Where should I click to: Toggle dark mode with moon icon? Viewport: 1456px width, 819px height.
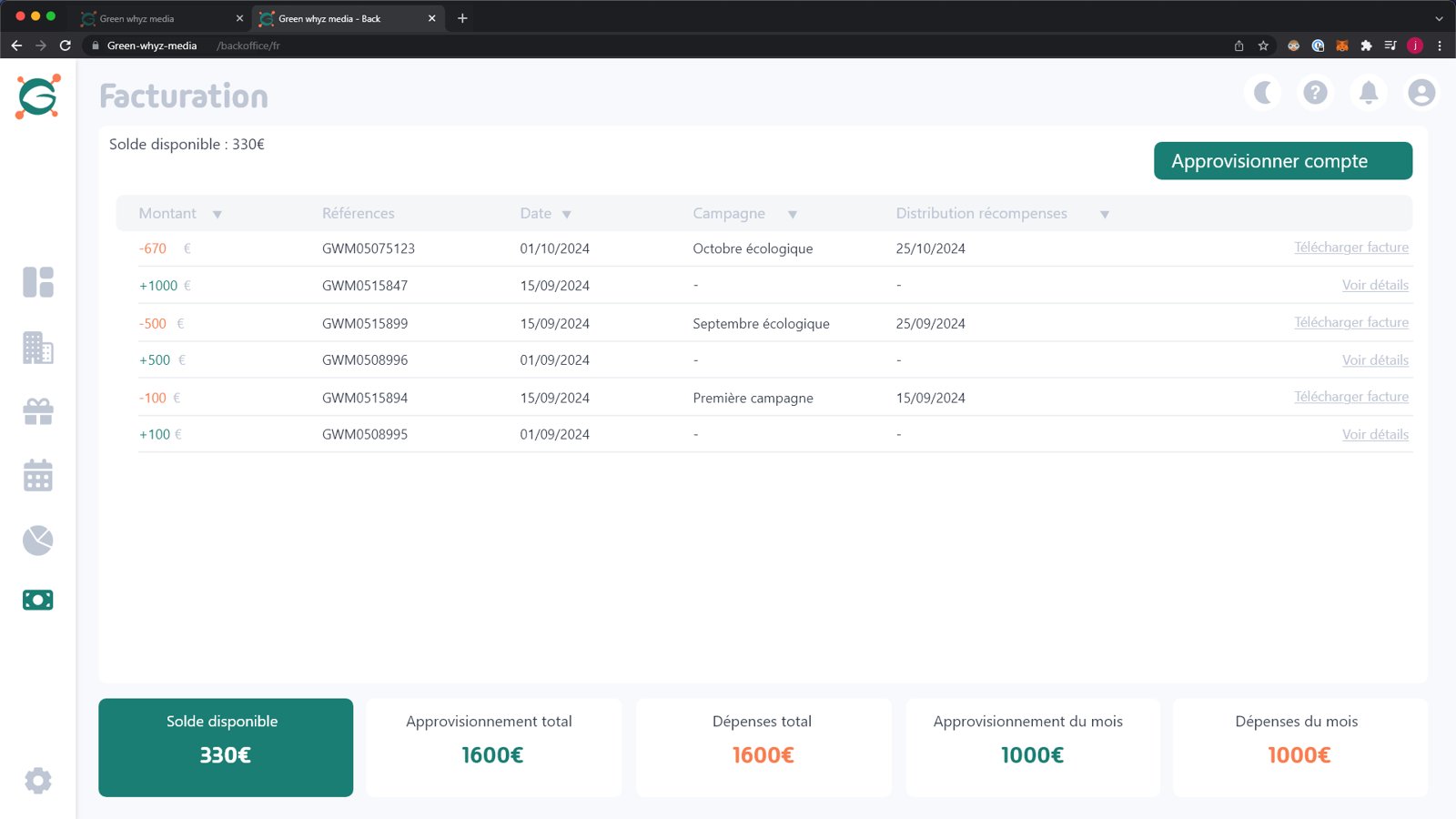click(1263, 93)
